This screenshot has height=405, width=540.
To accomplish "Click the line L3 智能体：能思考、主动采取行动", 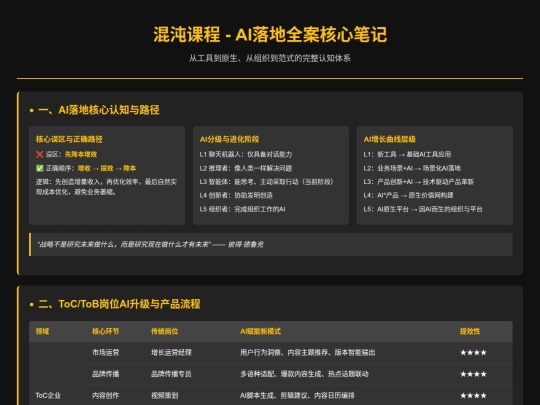I will tap(267, 181).
